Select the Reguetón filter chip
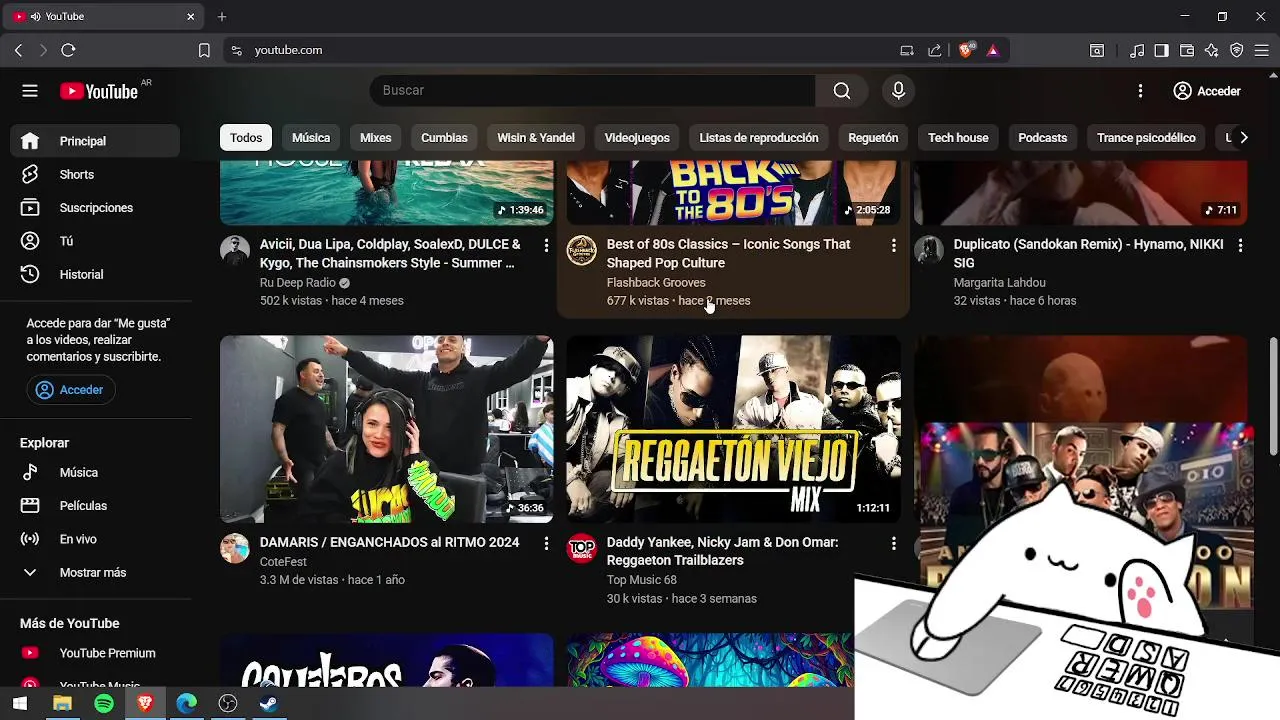Screen dimensions: 1280x720 click(x=873, y=138)
